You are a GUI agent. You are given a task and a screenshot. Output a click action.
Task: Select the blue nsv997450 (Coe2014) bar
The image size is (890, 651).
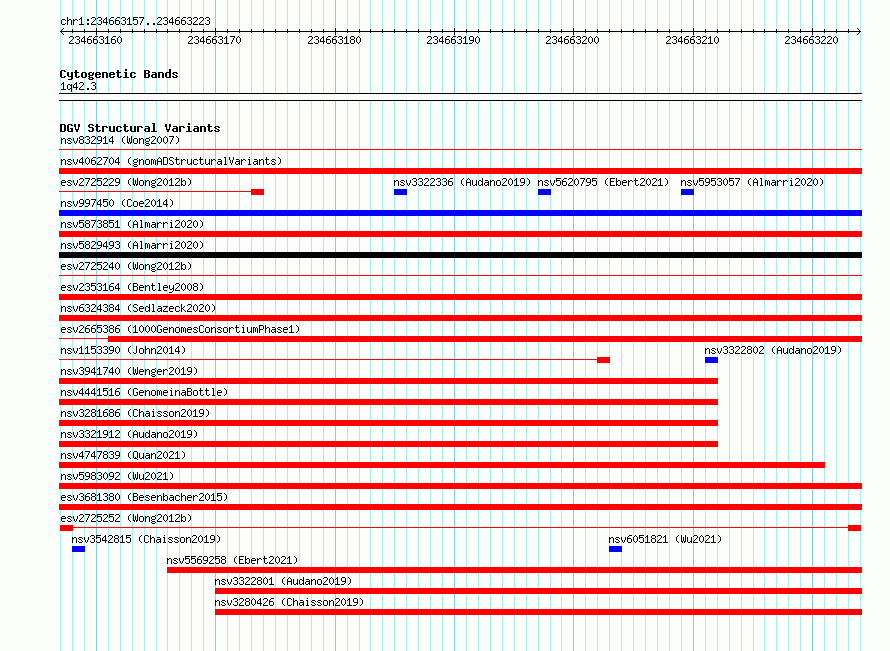click(460, 213)
